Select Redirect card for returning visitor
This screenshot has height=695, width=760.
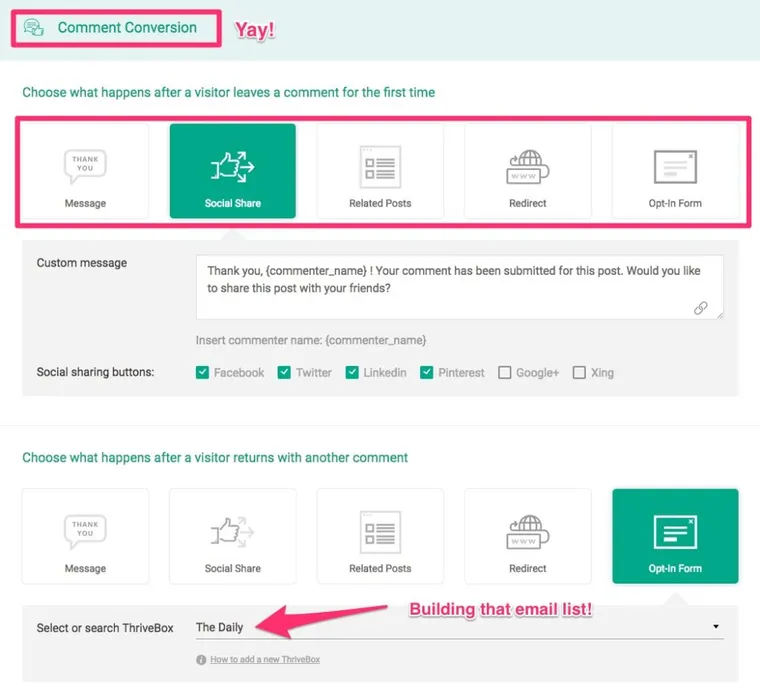pos(528,536)
